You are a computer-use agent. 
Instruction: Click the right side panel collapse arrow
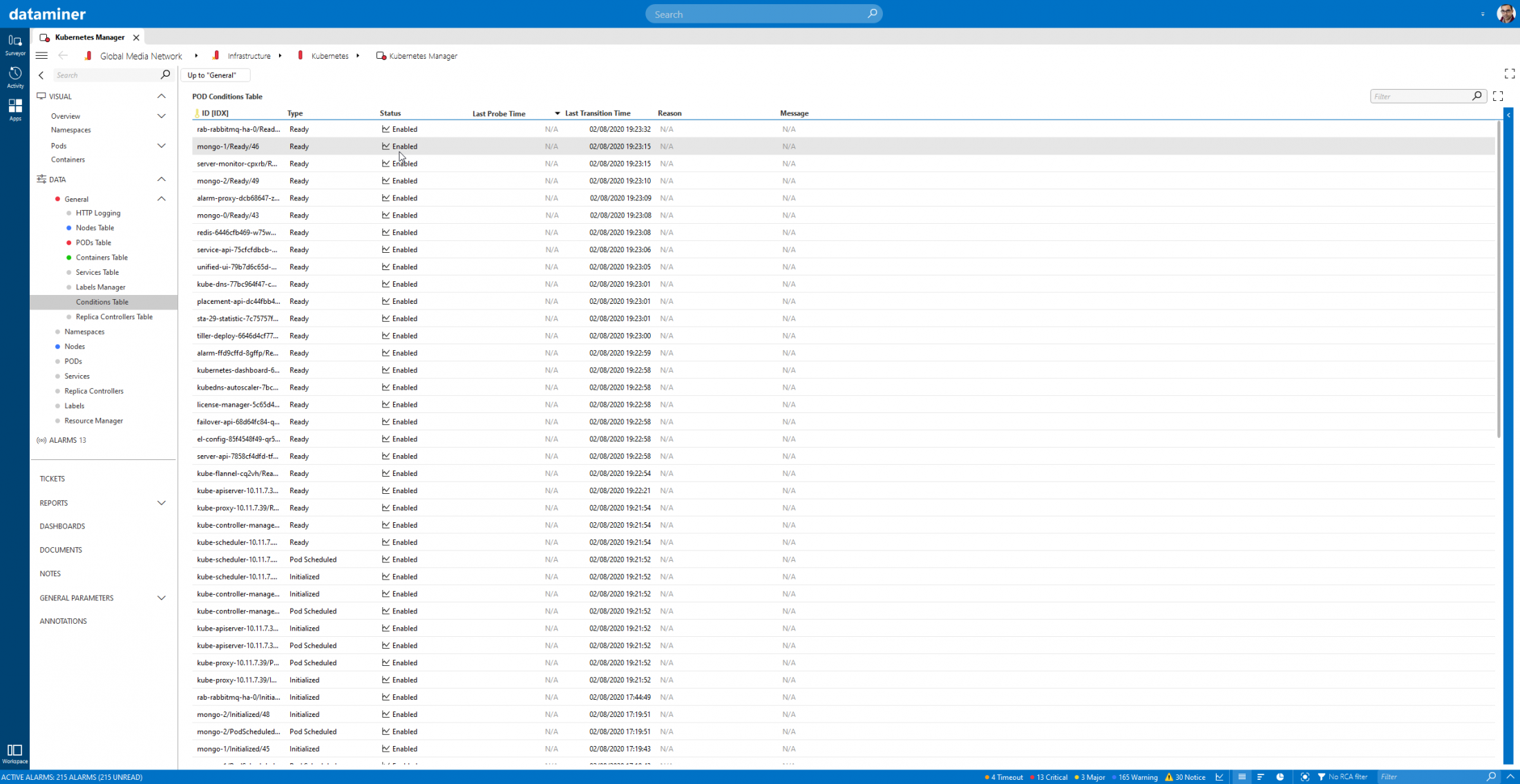(x=1508, y=115)
